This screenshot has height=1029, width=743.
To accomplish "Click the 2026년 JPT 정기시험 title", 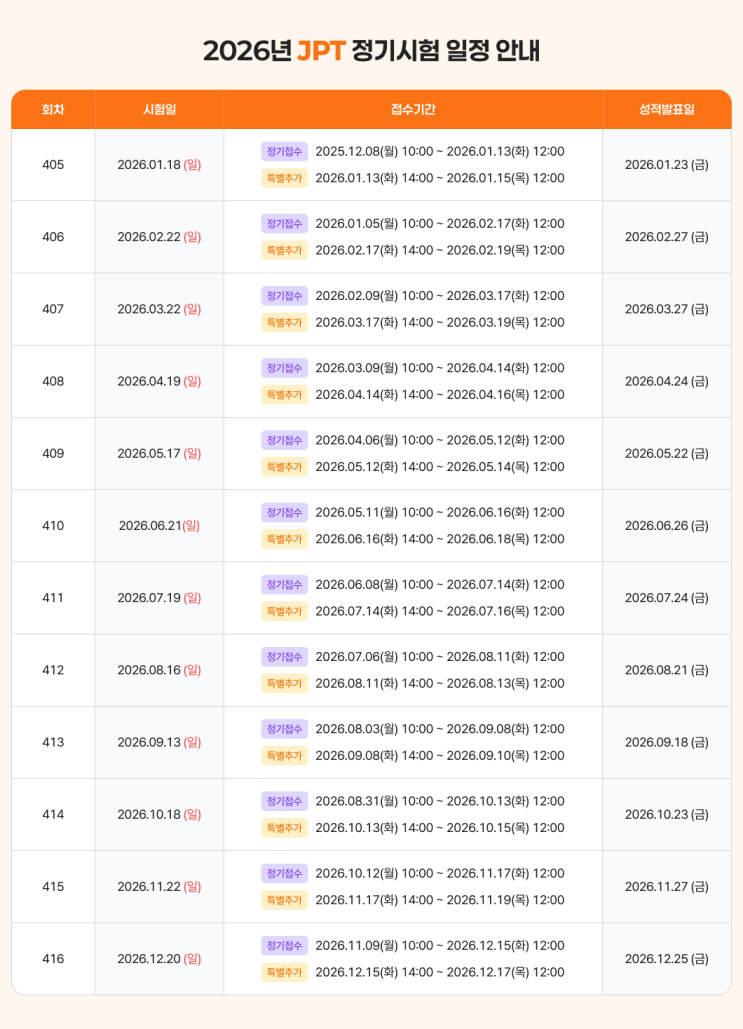I will [x=372, y=51].
